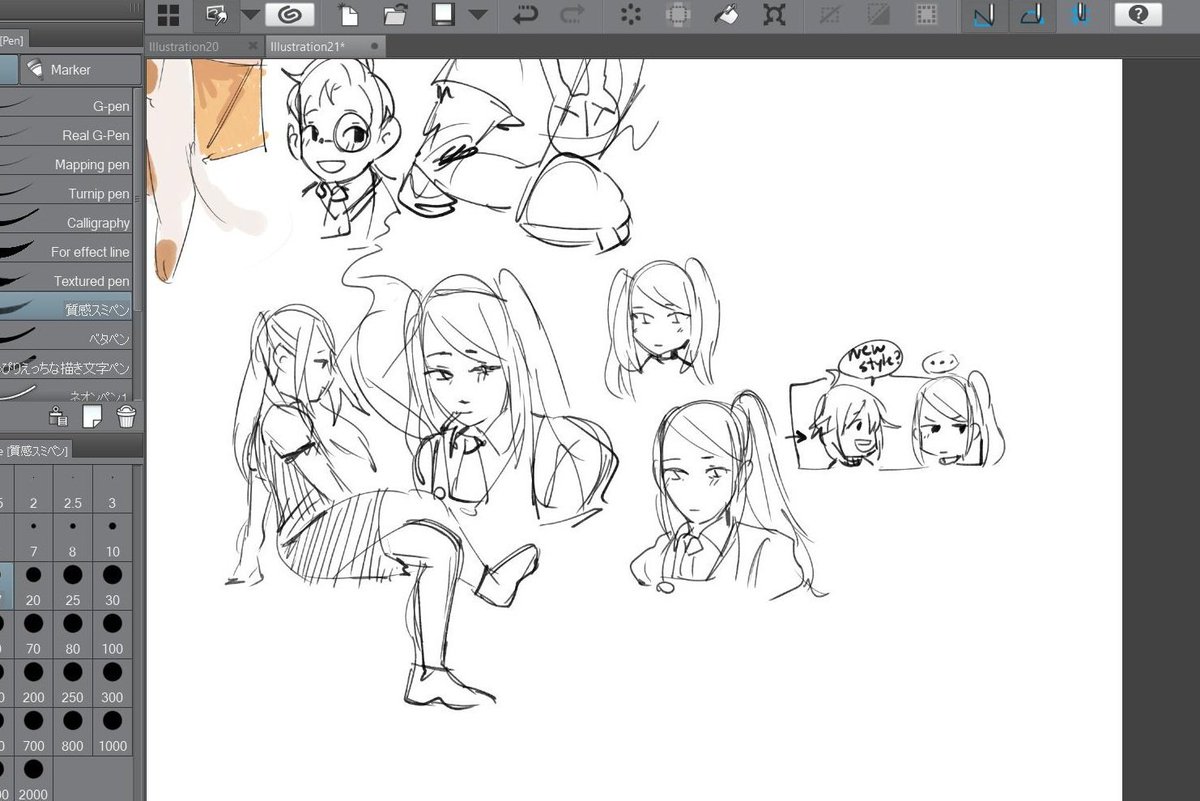
Task: Click the Save icon in command bar
Action: [x=442, y=15]
